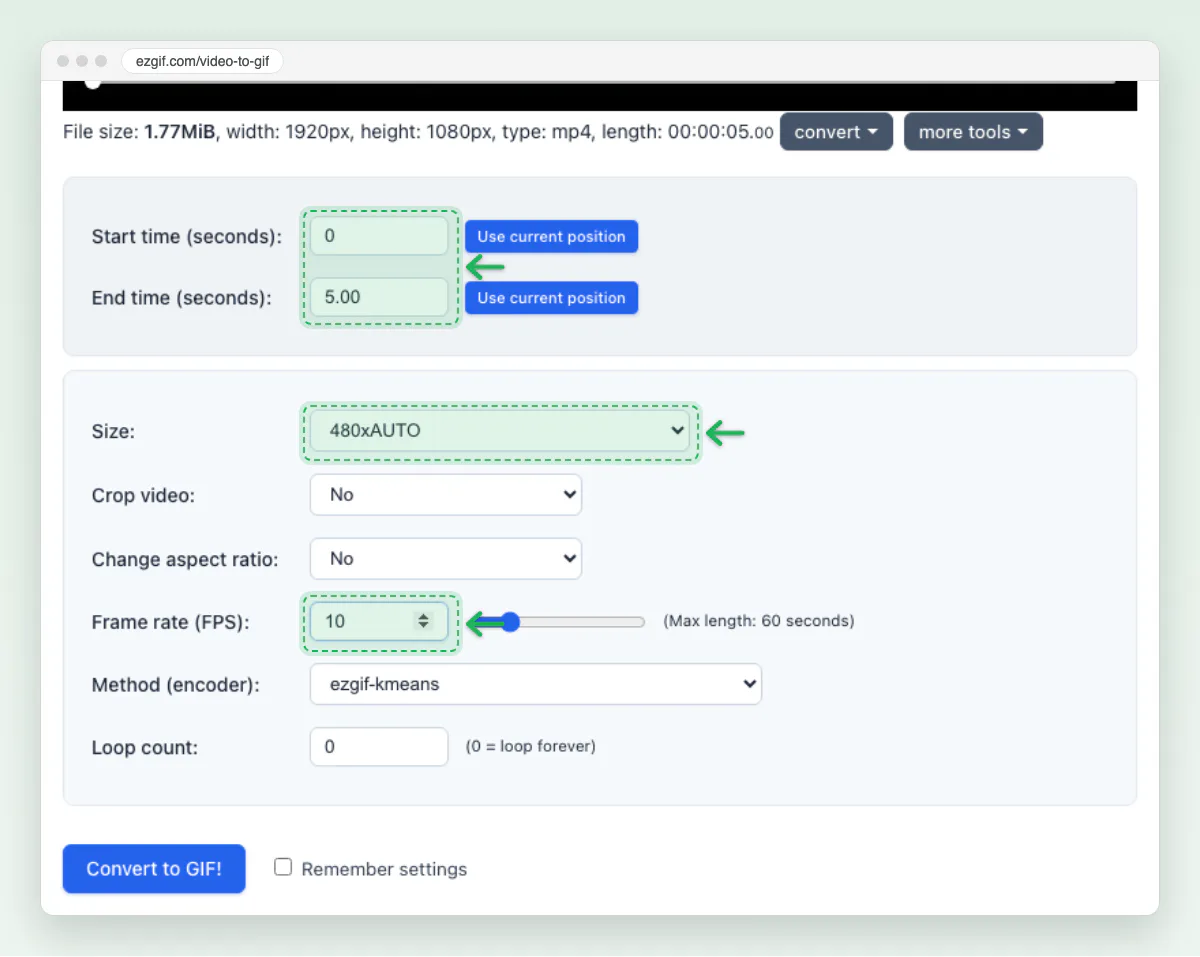Open the Change aspect ratio dropdown
This screenshot has height=957, width=1200.
[x=446, y=559]
